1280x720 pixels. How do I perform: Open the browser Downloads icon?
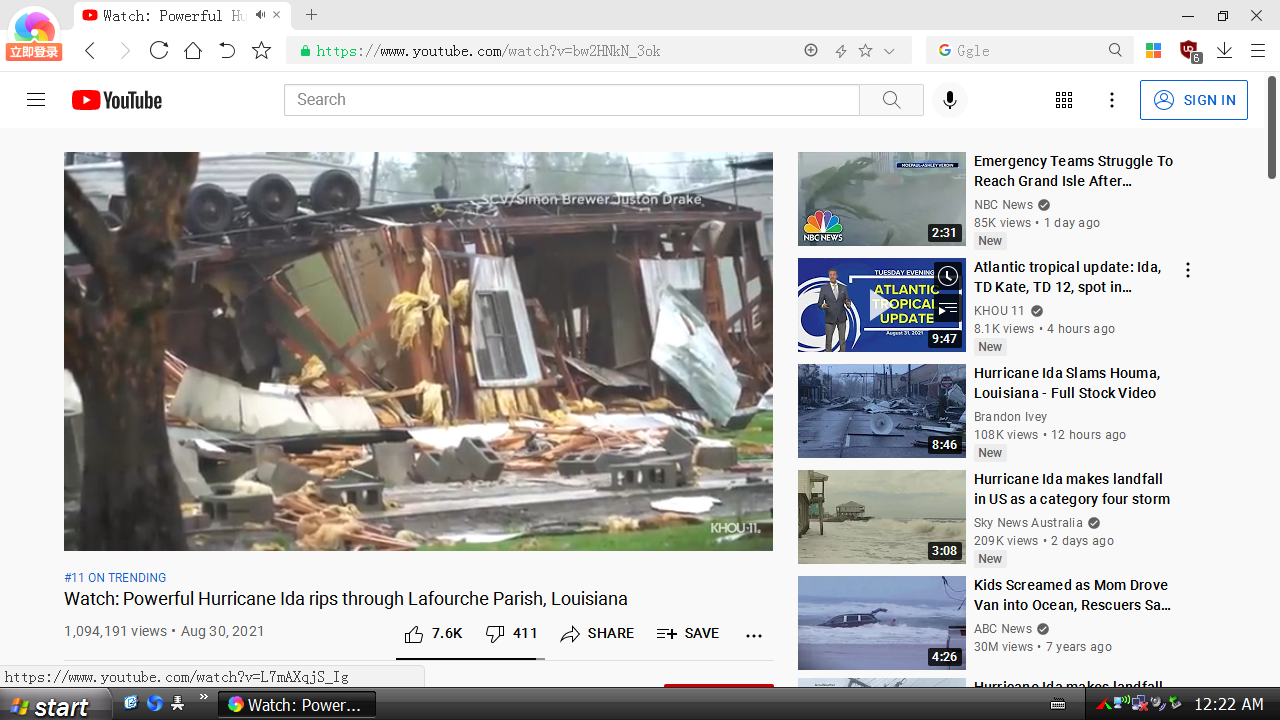coord(1224,50)
